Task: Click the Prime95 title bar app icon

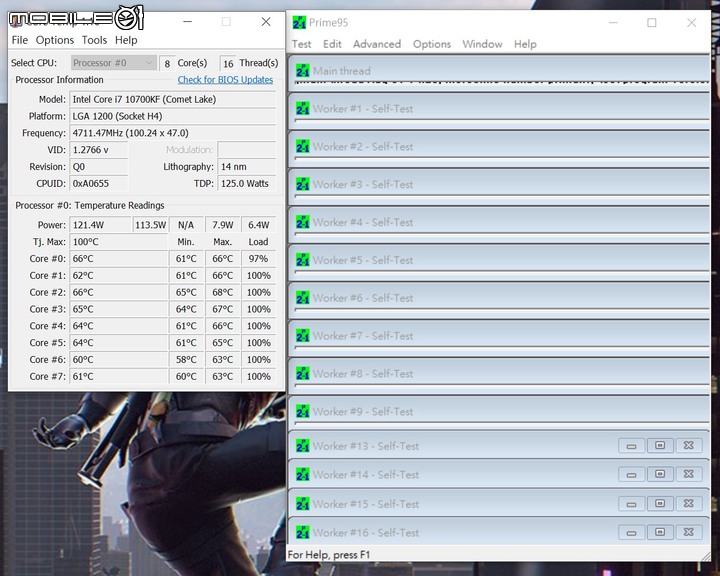Action: click(299, 22)
